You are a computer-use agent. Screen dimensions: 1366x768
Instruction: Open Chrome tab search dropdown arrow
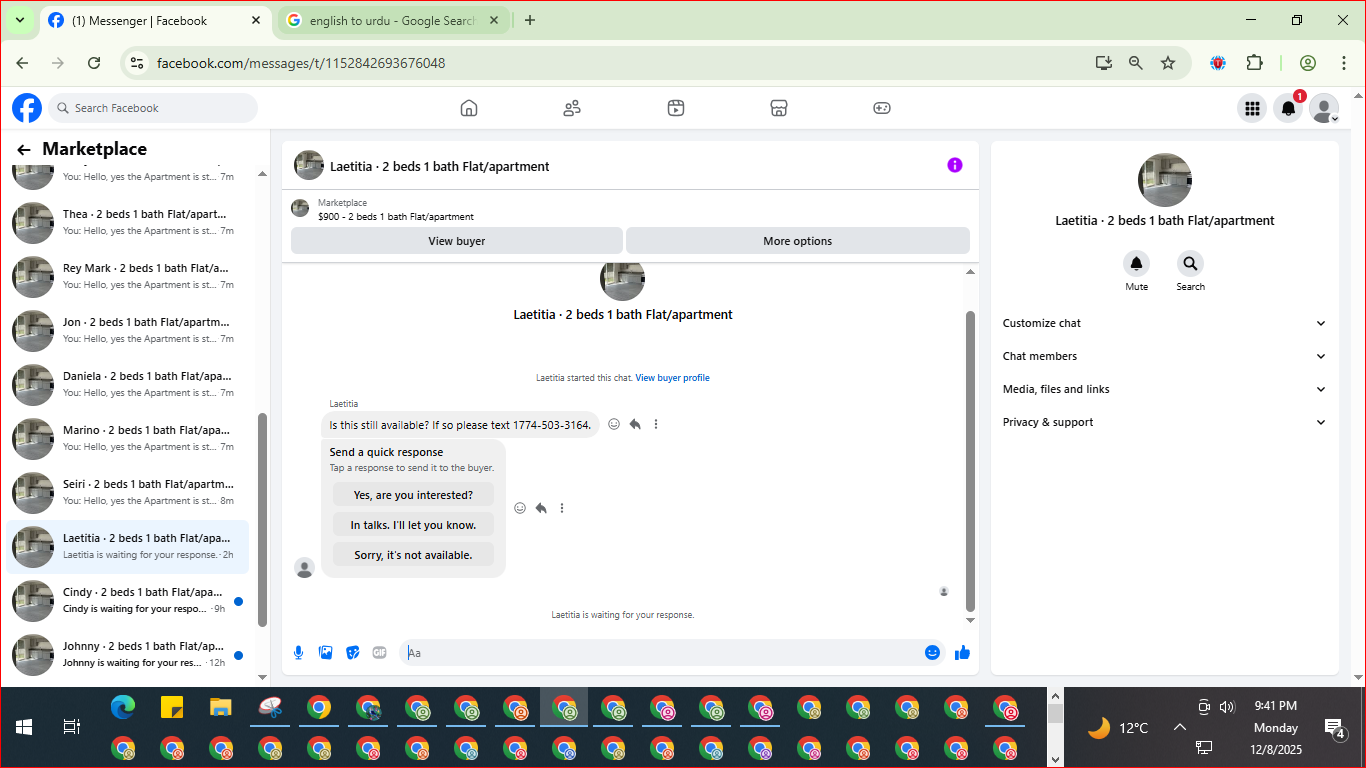click(19, 20)
